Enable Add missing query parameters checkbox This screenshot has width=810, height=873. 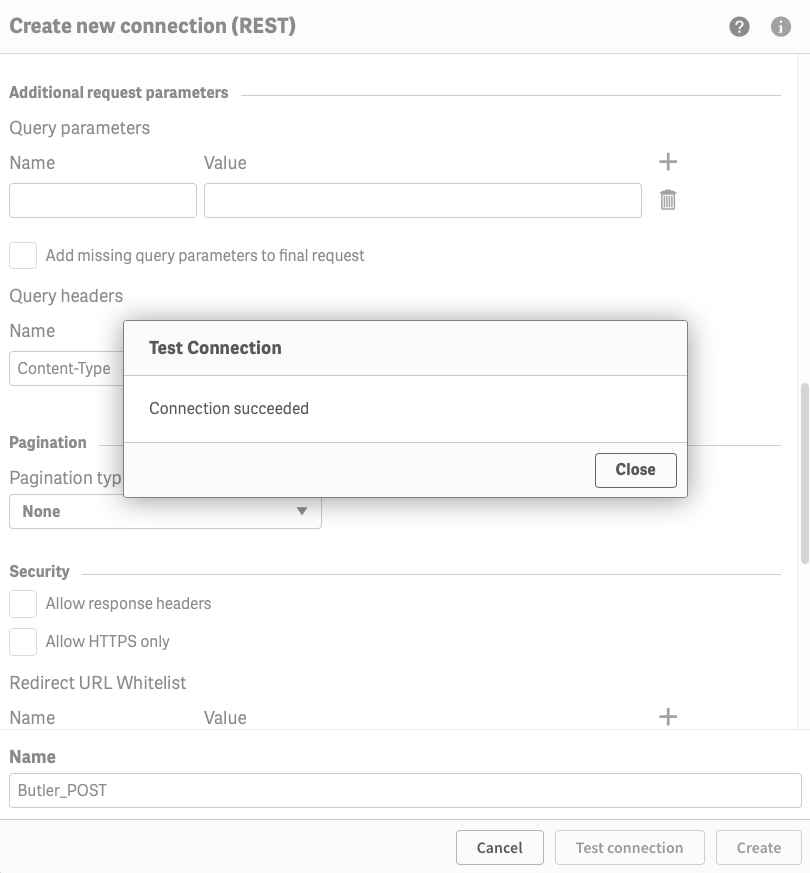point(23,255)
